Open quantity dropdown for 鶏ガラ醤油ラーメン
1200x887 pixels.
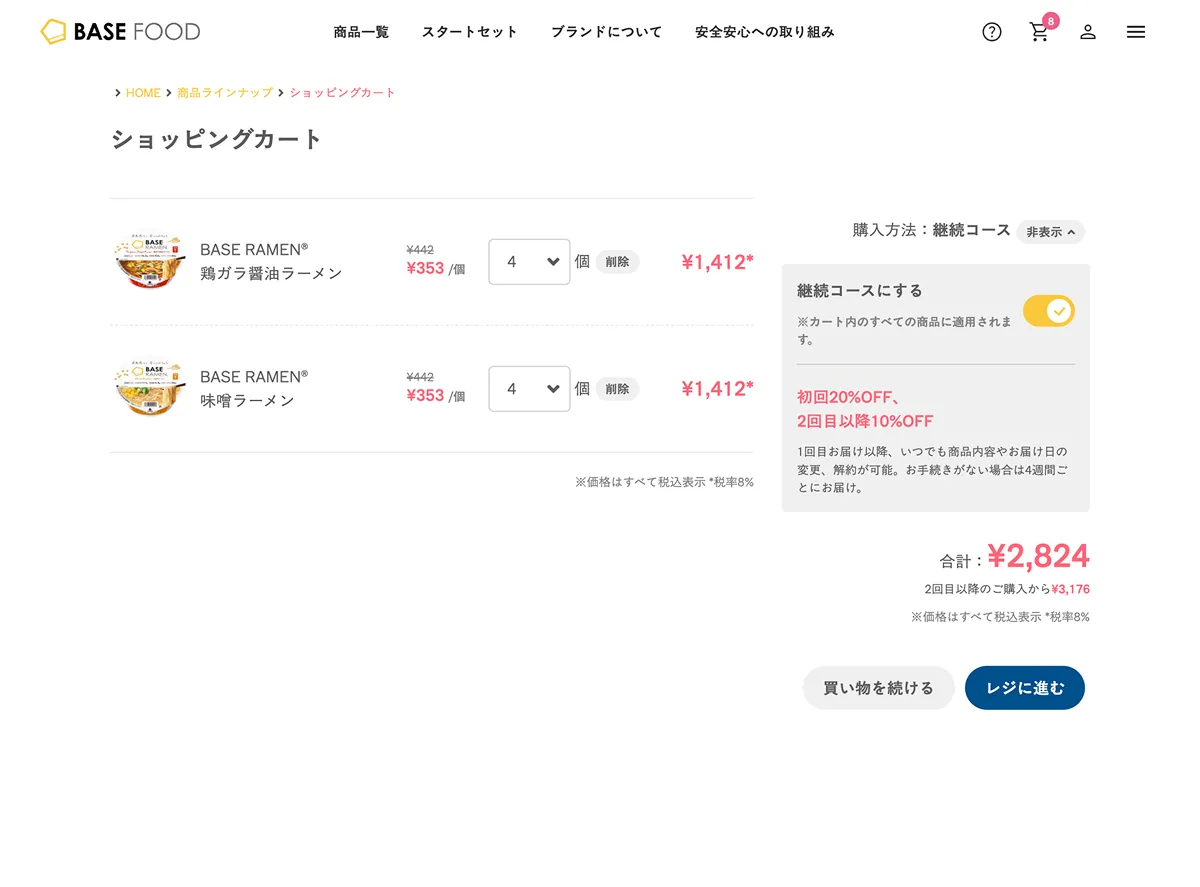coord(529,262)
